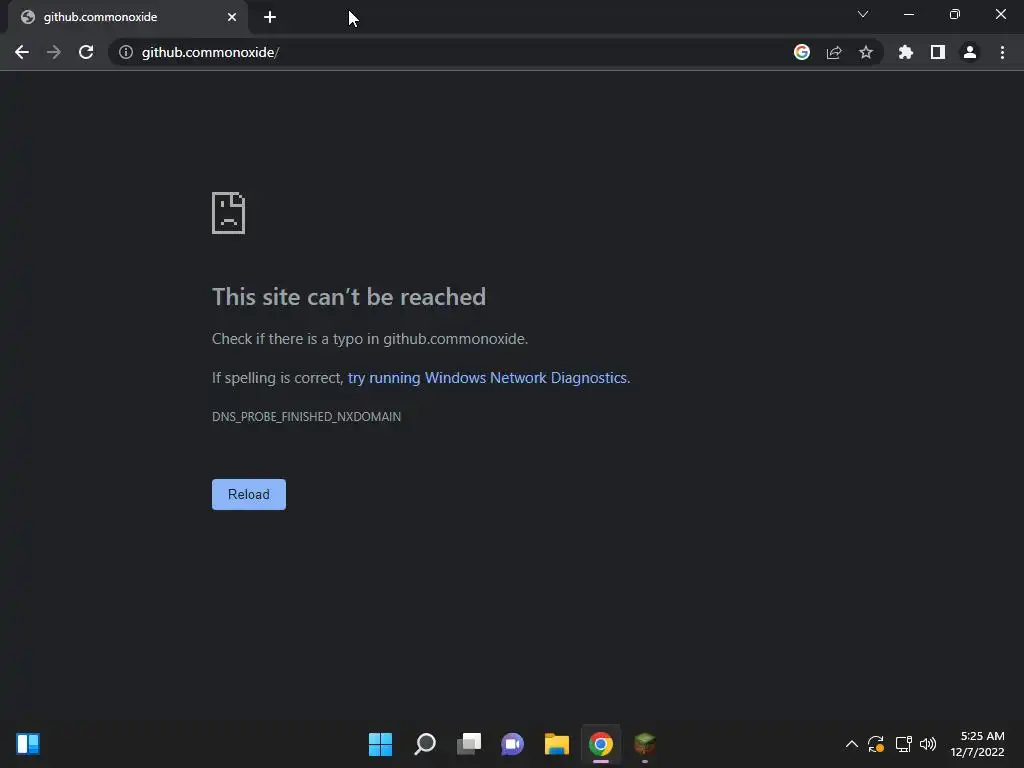Click the Chrome taskbar icon
This screenshot has height=768, width=1024.
pyautogui.click(x=601, y=744)
